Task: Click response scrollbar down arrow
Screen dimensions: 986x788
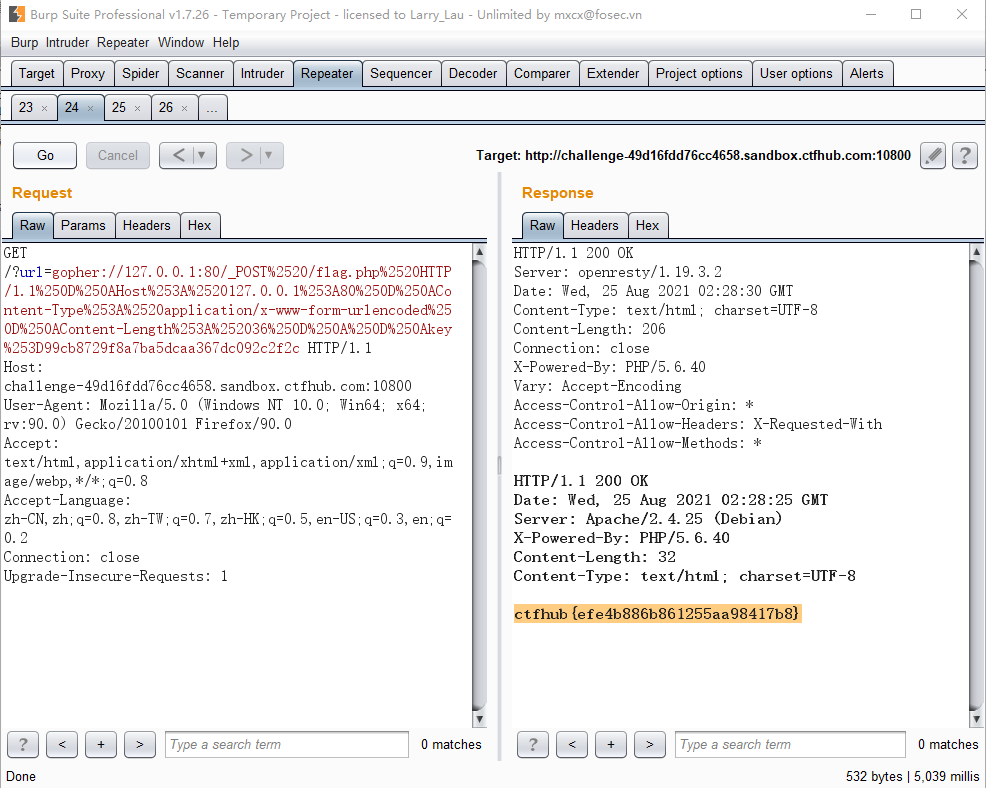Action: tap(977, 719)
